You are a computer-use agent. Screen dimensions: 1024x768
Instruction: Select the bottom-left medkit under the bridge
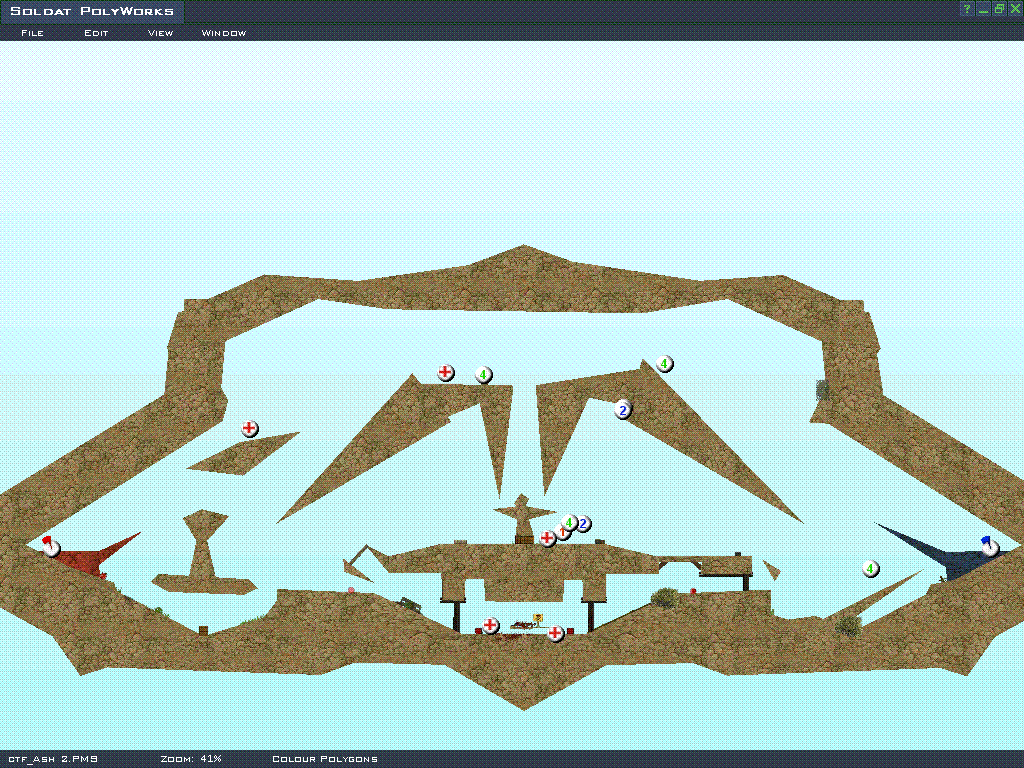[490, 625]
